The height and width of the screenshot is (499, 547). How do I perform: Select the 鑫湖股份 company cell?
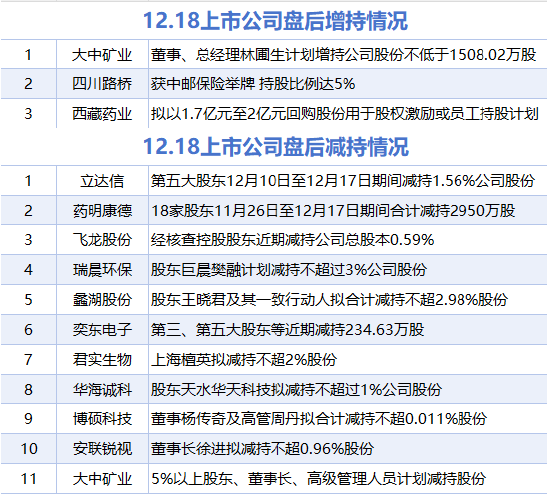tap(103, 300)
